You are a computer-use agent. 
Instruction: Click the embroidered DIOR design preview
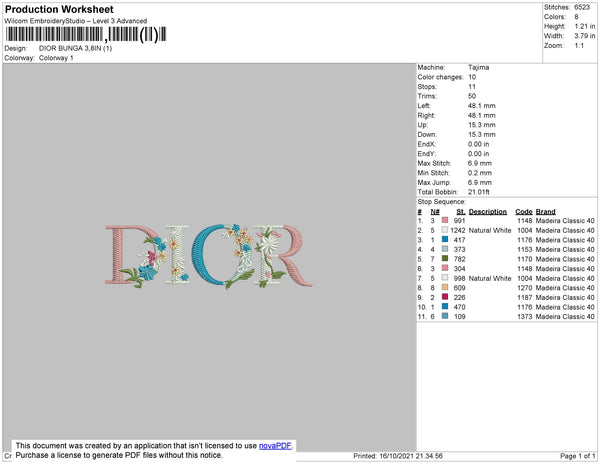point(209,256)
